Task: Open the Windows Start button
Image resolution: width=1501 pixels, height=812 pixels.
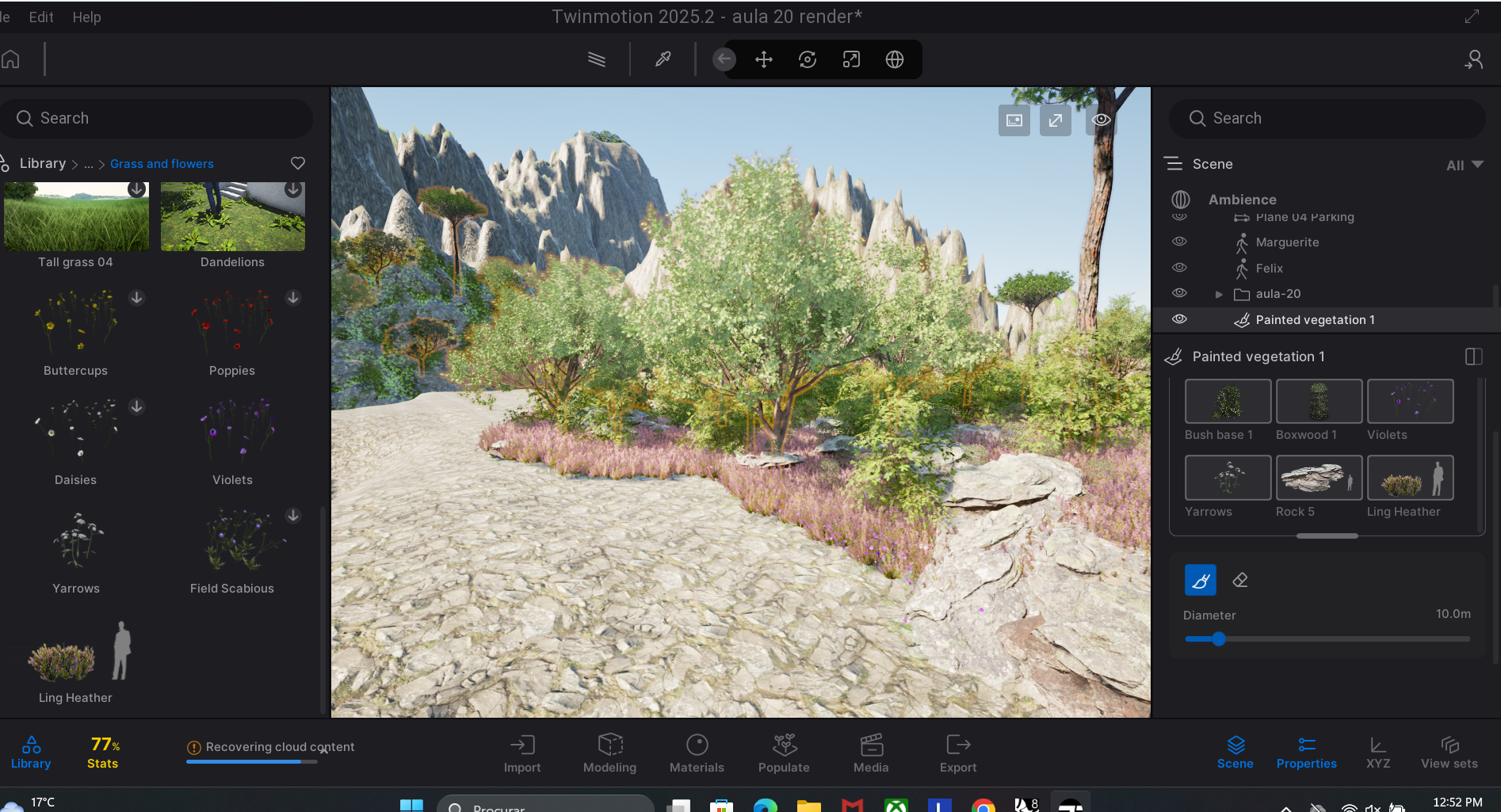Action: (411, 805)
